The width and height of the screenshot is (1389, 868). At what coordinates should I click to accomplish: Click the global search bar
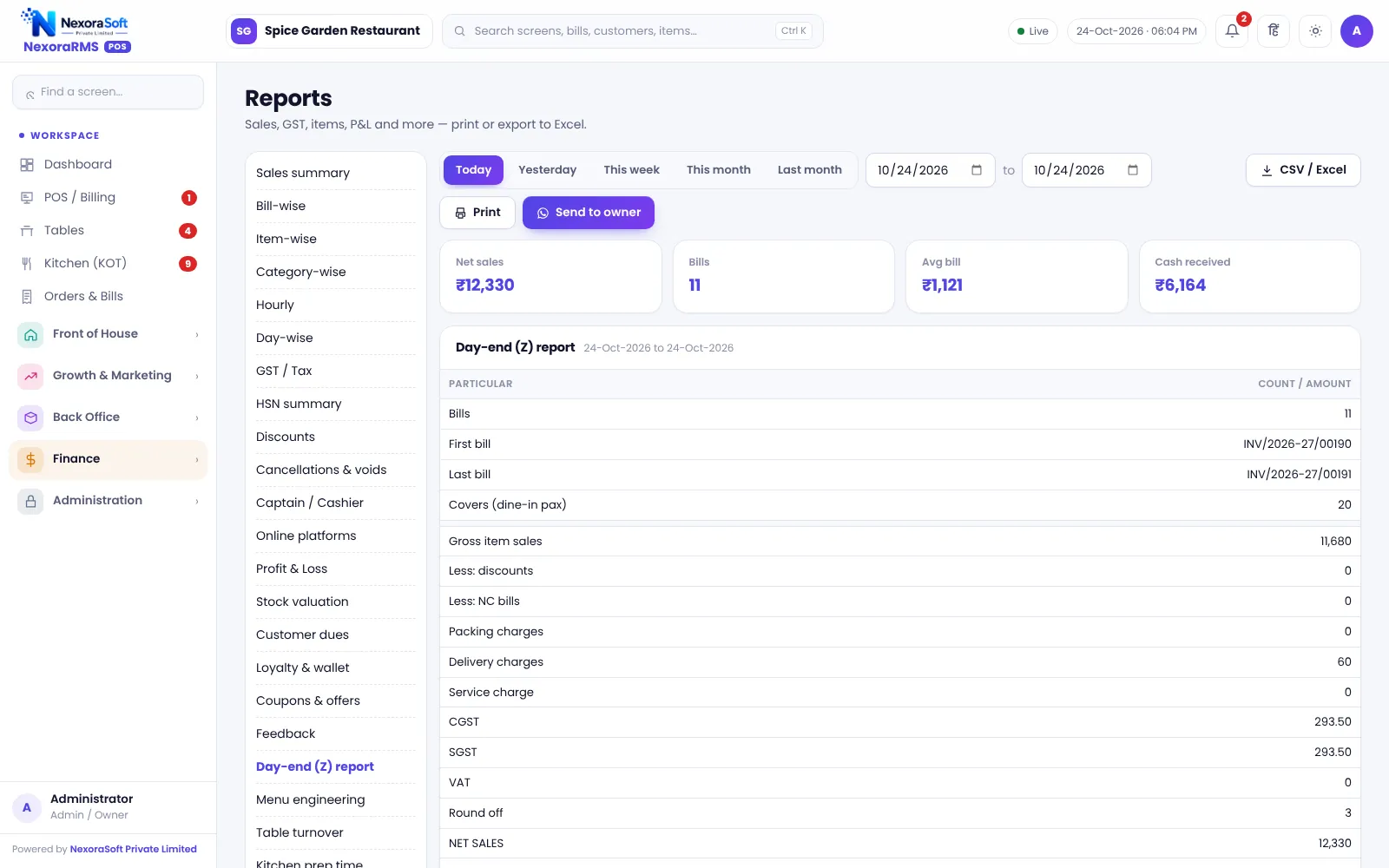[x=632, y=31]
